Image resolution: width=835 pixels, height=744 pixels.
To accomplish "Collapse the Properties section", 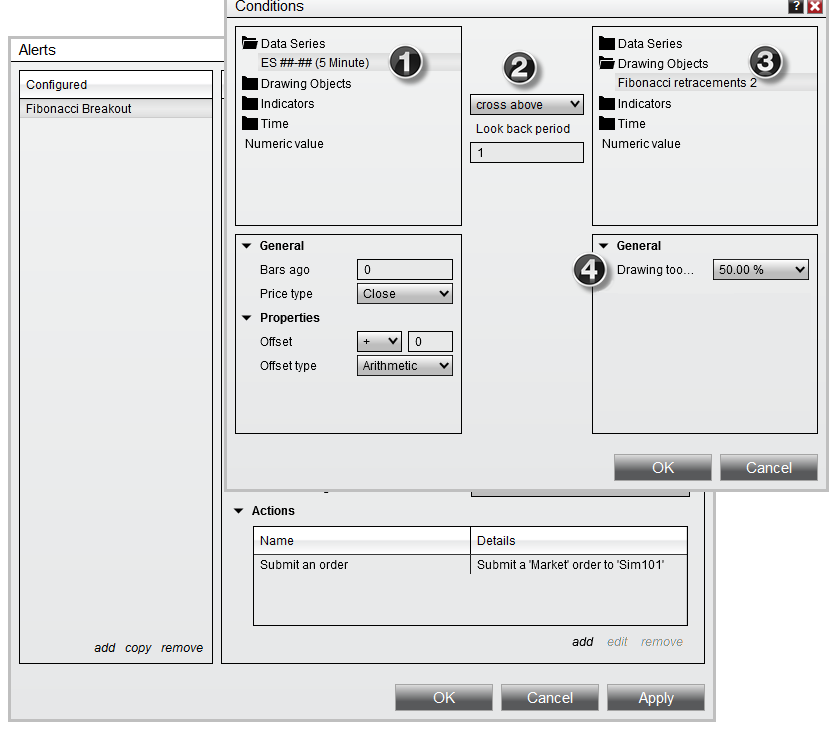I will (247, 318).
